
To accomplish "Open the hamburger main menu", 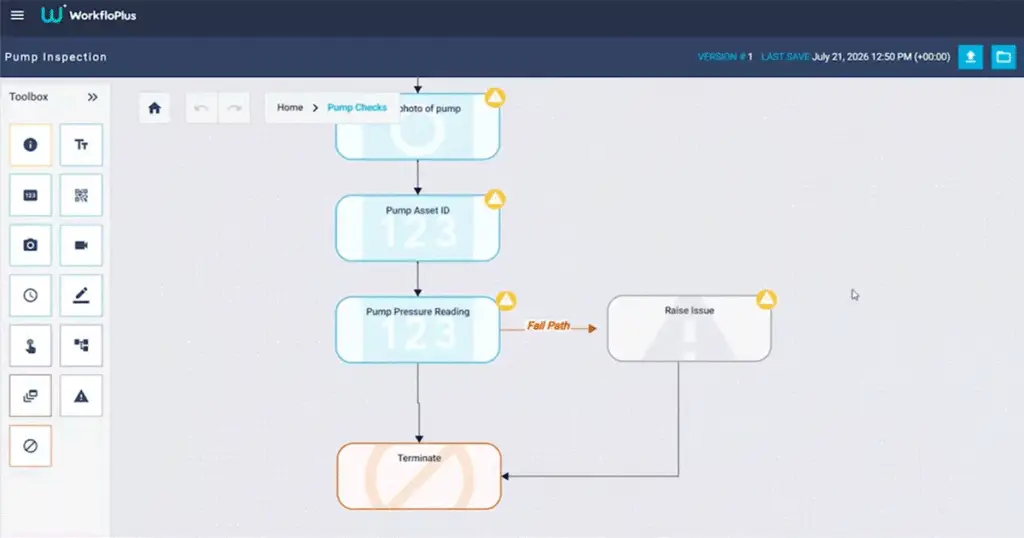I will 18,15.
